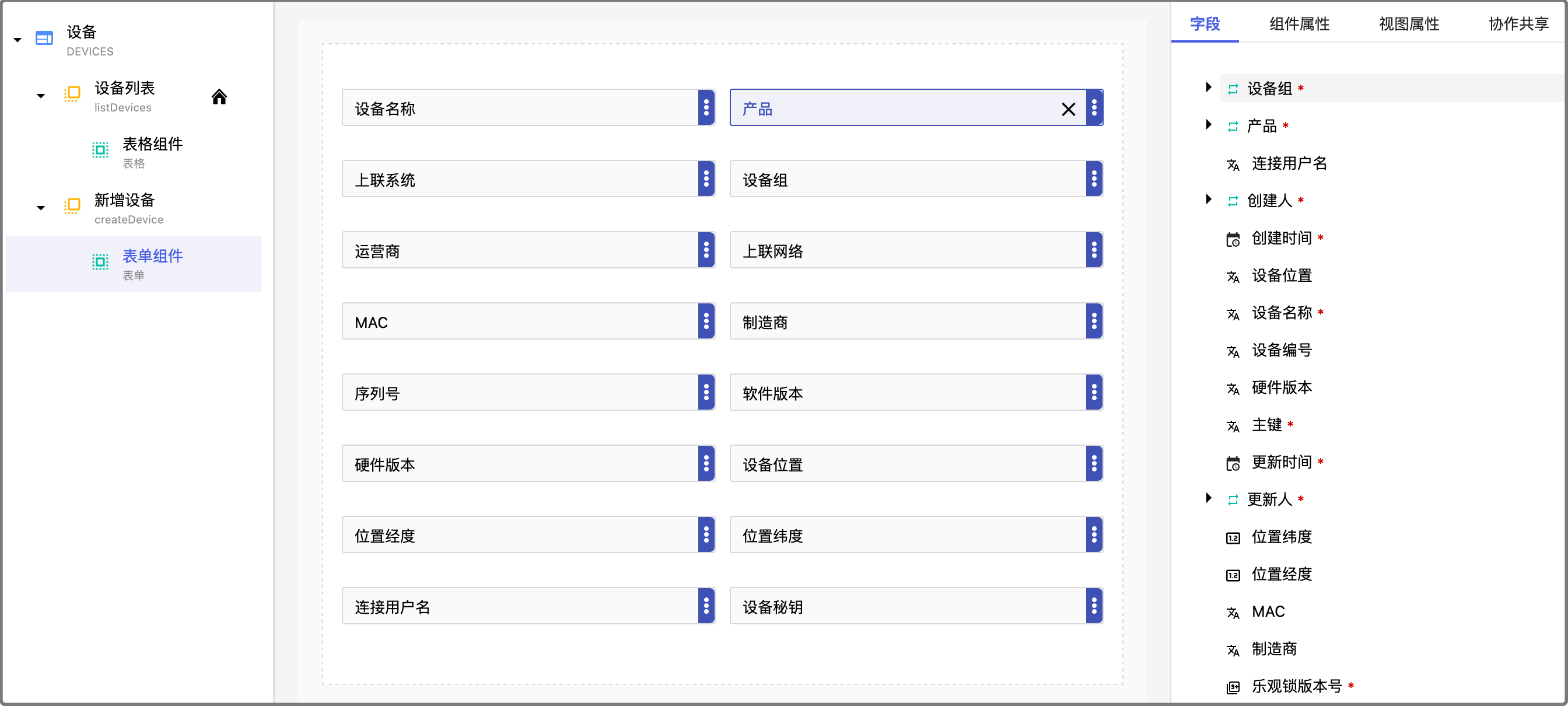1568x706 pixels.
Task: Collapse the 设备 DEVICES root node
Action: [17, 40]
